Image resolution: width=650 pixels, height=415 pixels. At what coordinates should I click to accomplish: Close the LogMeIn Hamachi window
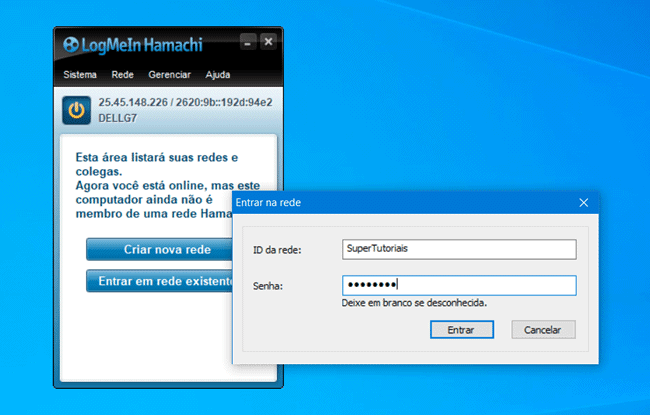[x=268, y=42]
